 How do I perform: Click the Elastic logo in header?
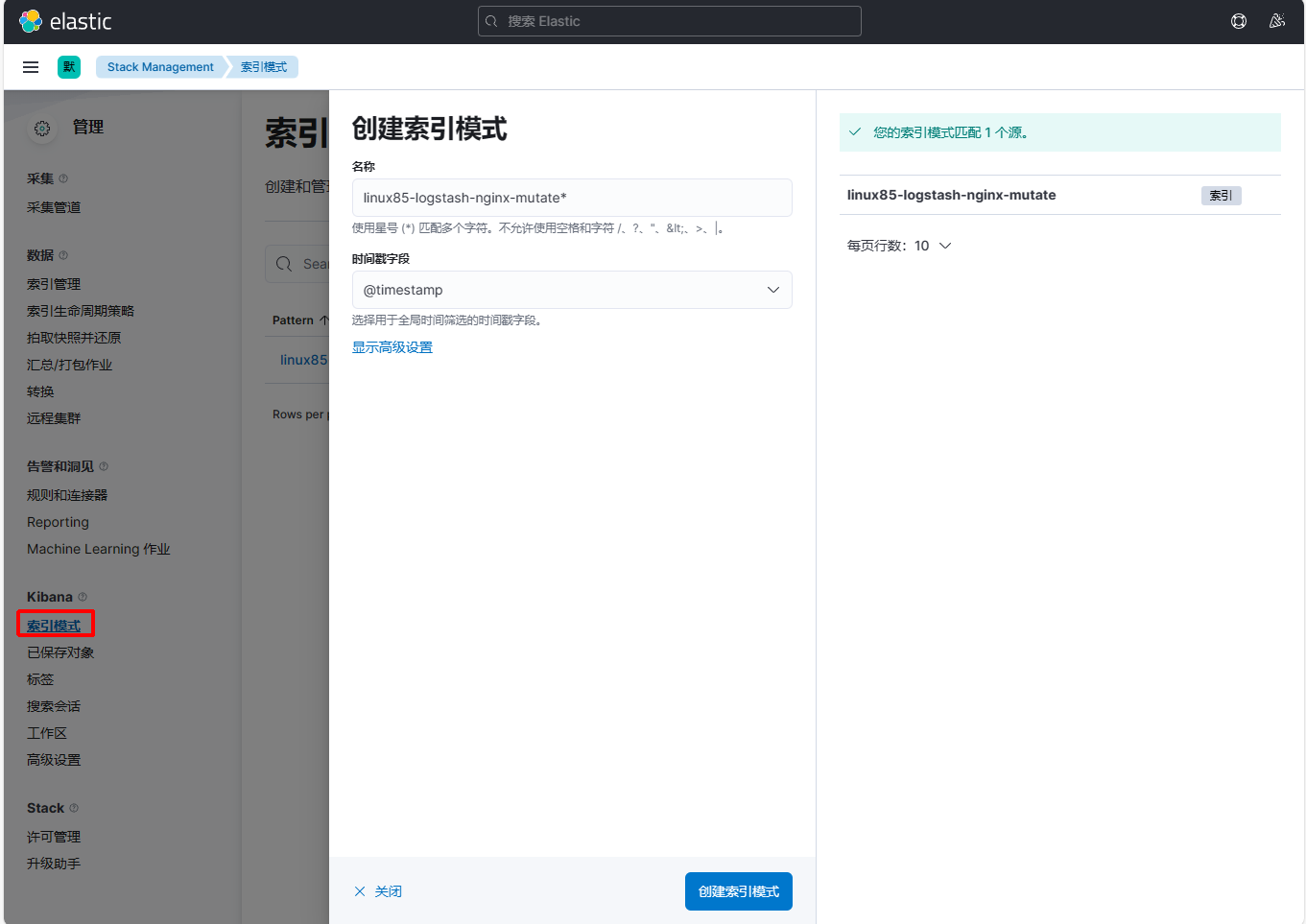pyautogui.click(x=65, y=21)
